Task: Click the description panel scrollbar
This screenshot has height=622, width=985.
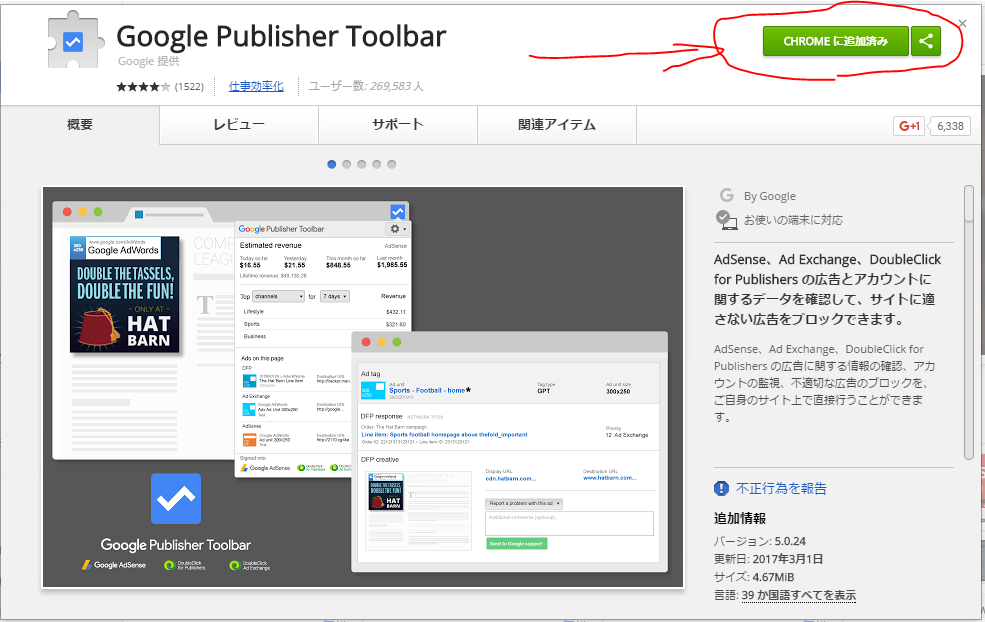Action: click(x=969, y=323)
